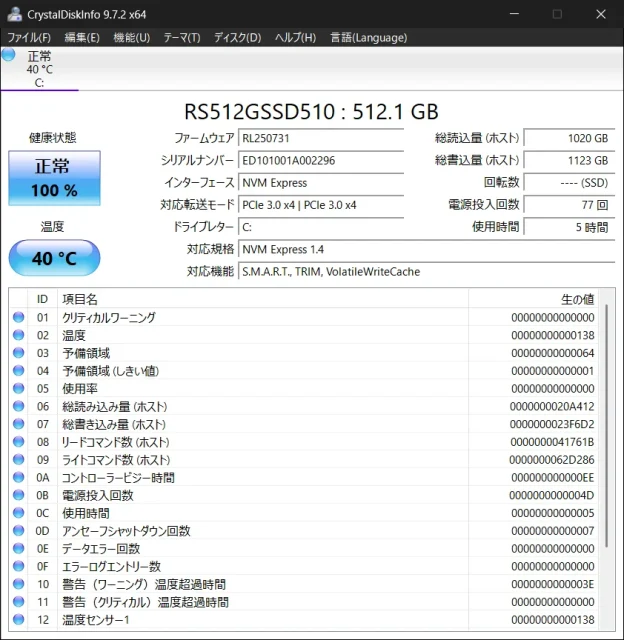Open the 言語(Language) menu
The image size is (624, 640).
coord(368,37)
